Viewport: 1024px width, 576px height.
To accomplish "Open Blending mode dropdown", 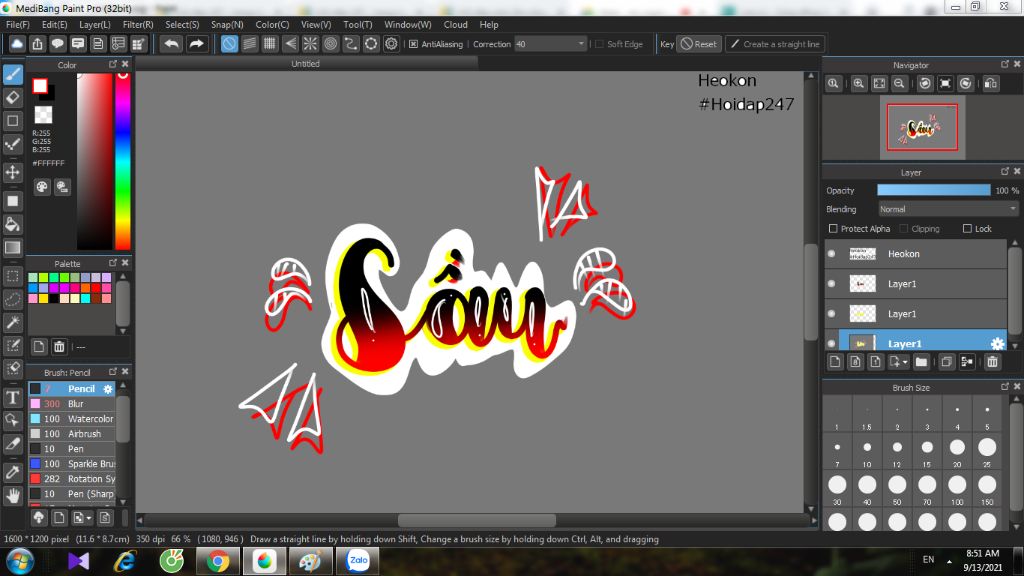I will (x=948, y=209).
